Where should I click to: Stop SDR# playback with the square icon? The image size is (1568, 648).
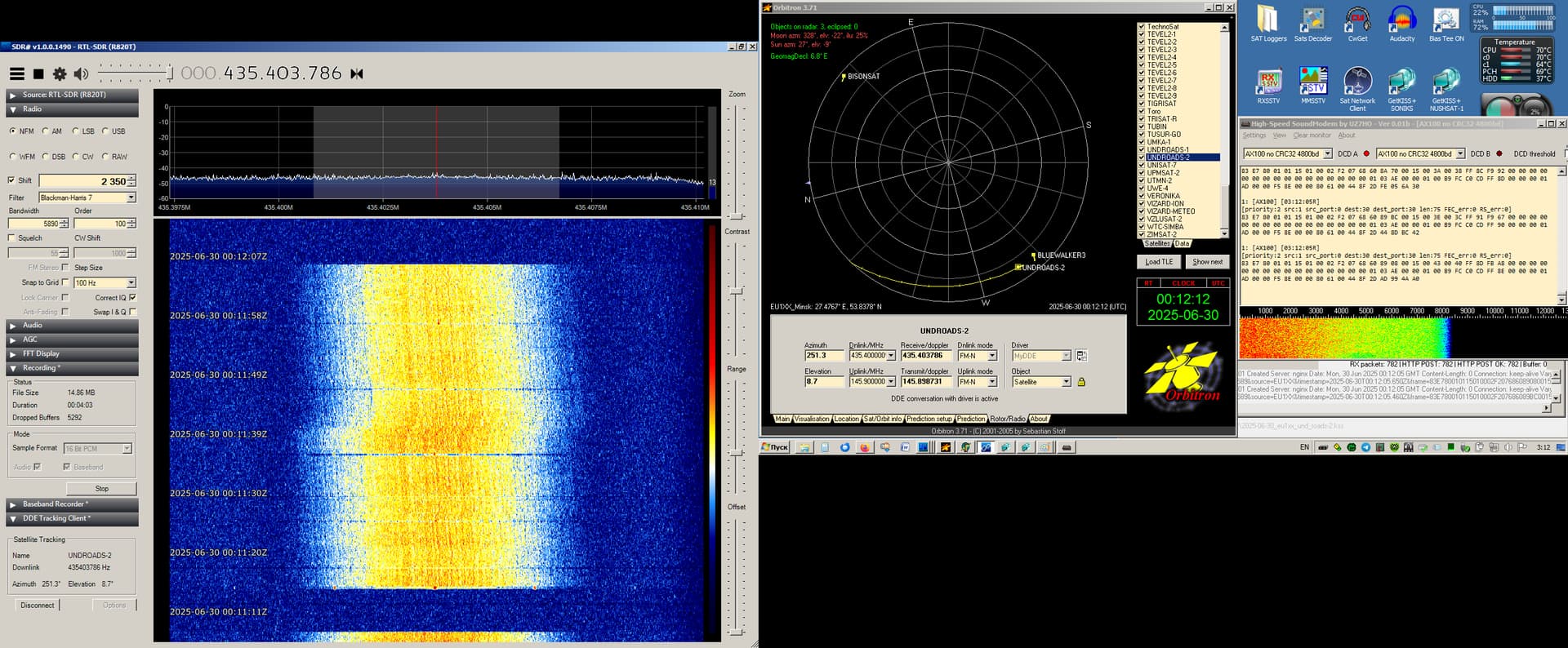38,73
